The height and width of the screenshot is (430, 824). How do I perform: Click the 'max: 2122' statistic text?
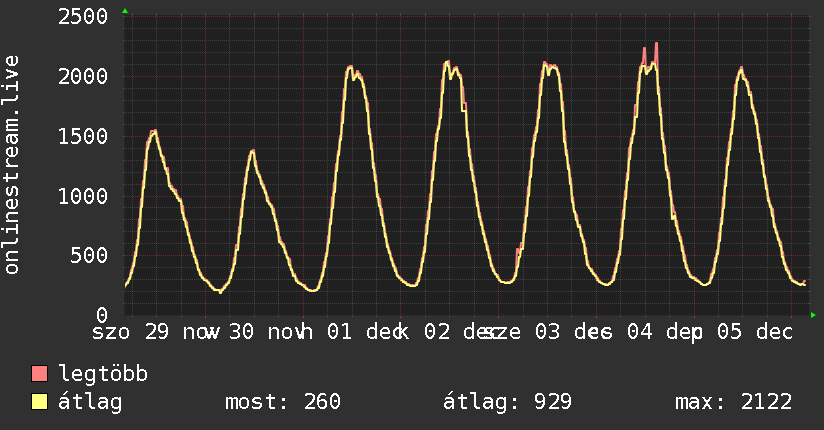point(734,403)
